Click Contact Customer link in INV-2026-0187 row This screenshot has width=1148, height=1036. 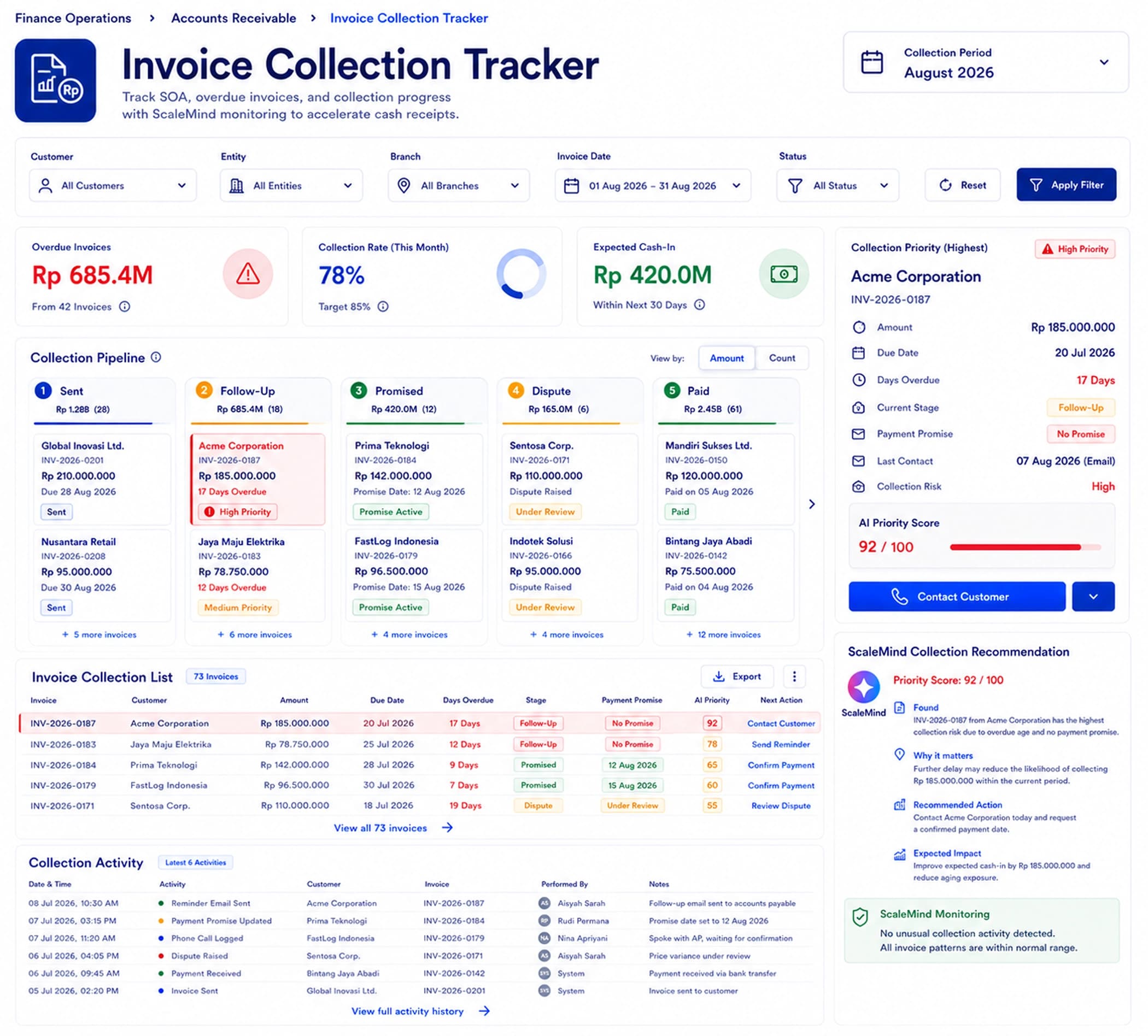pyautogui.click(x=781, y=723)
